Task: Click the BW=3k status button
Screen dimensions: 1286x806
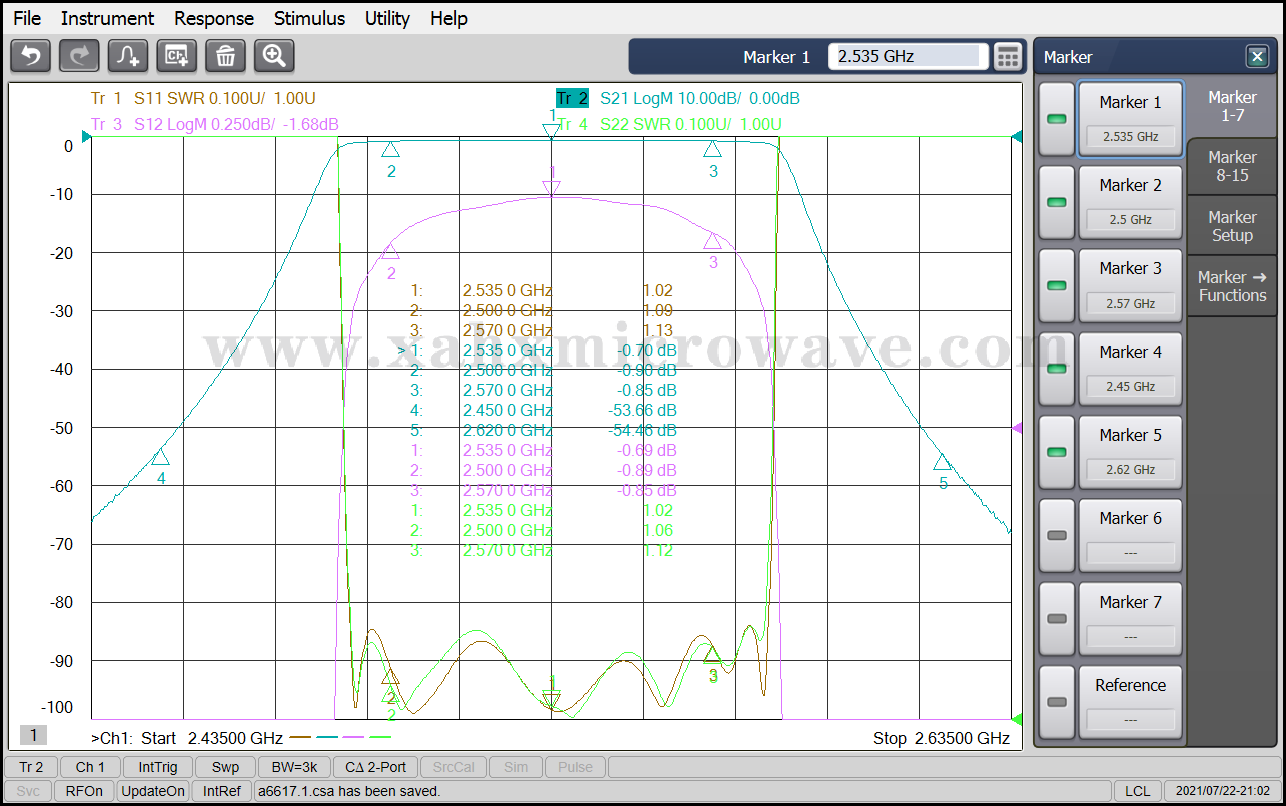Action: pos(295,767)
